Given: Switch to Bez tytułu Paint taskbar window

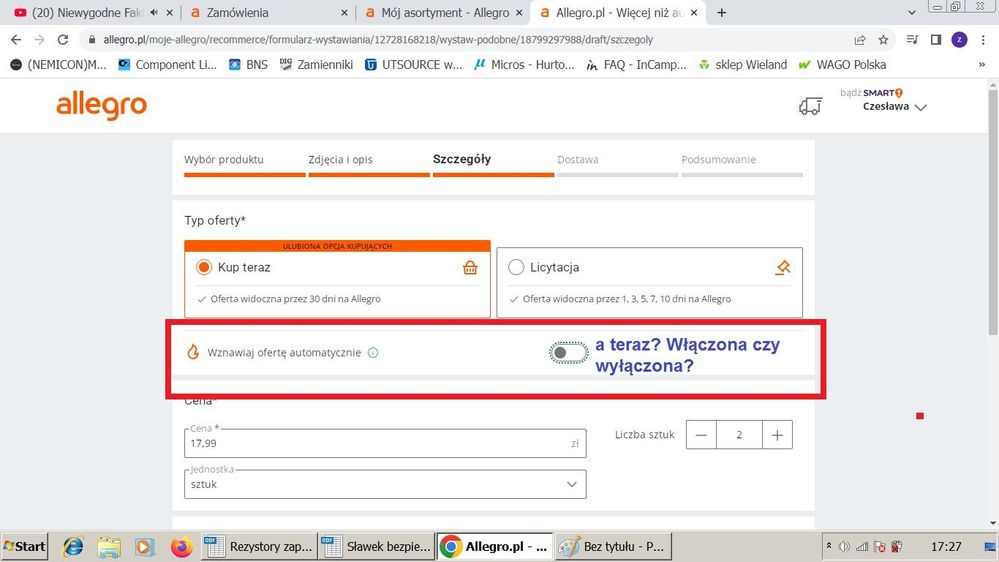Looking at the screenshot, I should 613,547.
